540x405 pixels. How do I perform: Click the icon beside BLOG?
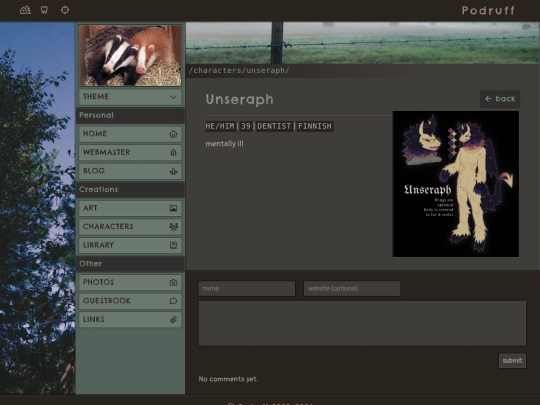click(x=173, y=171)
